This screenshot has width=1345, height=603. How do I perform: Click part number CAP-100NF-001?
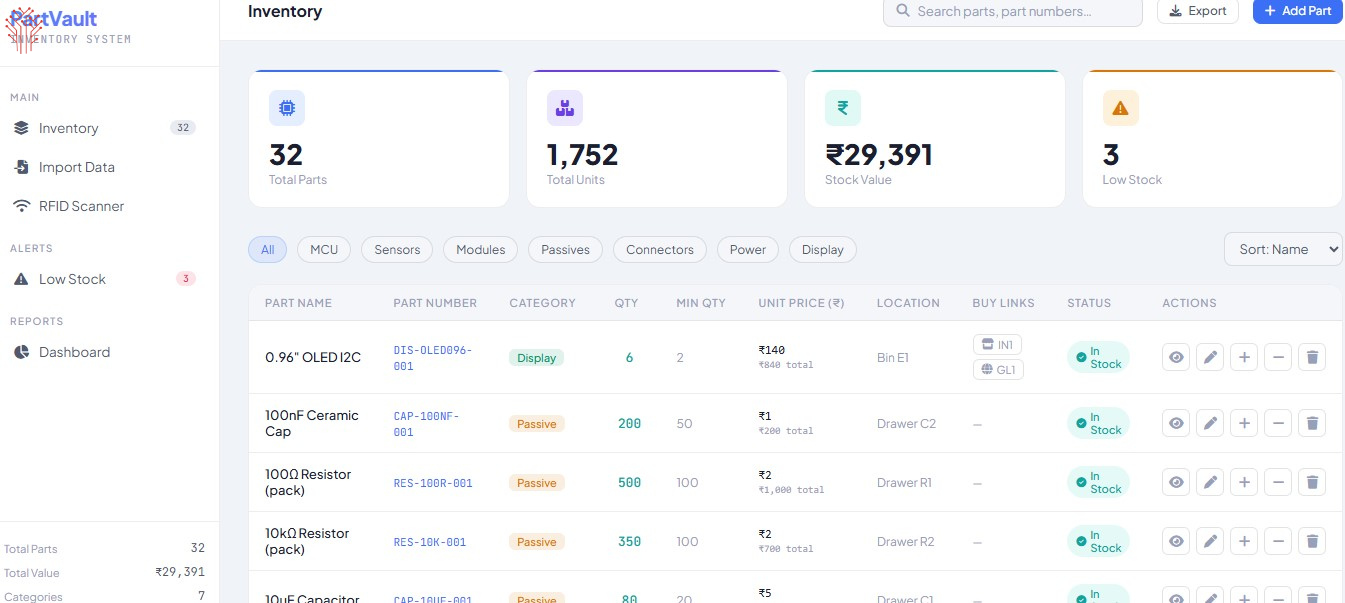[x=427, y=424]
